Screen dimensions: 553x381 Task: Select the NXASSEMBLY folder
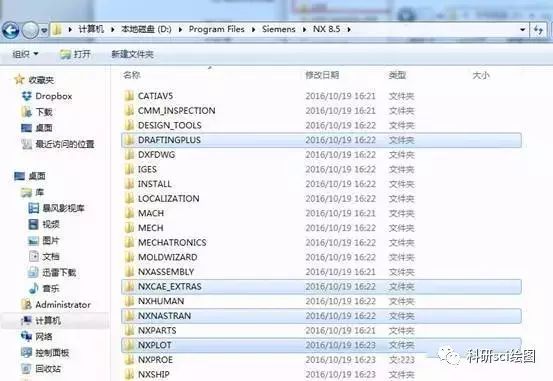(166, 272)
